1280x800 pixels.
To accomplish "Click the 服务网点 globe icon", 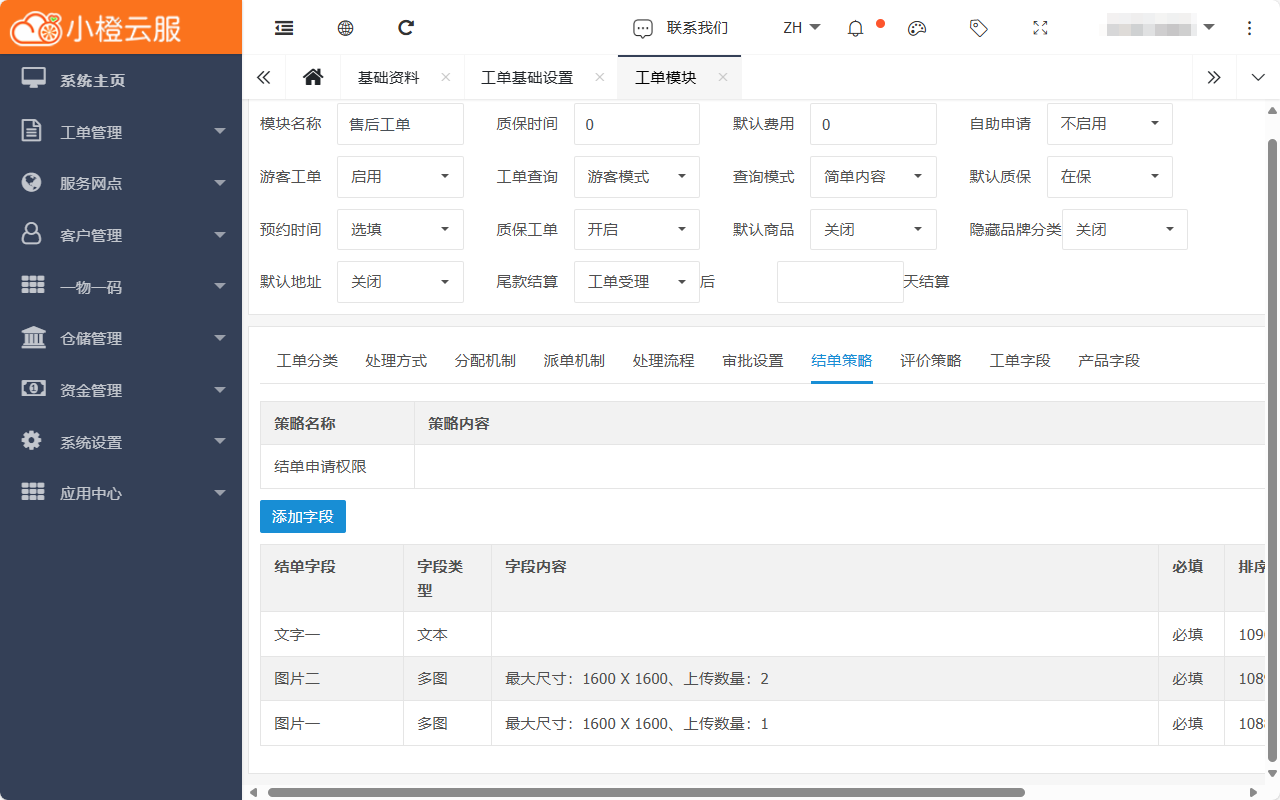I will (x=33, y=182).
